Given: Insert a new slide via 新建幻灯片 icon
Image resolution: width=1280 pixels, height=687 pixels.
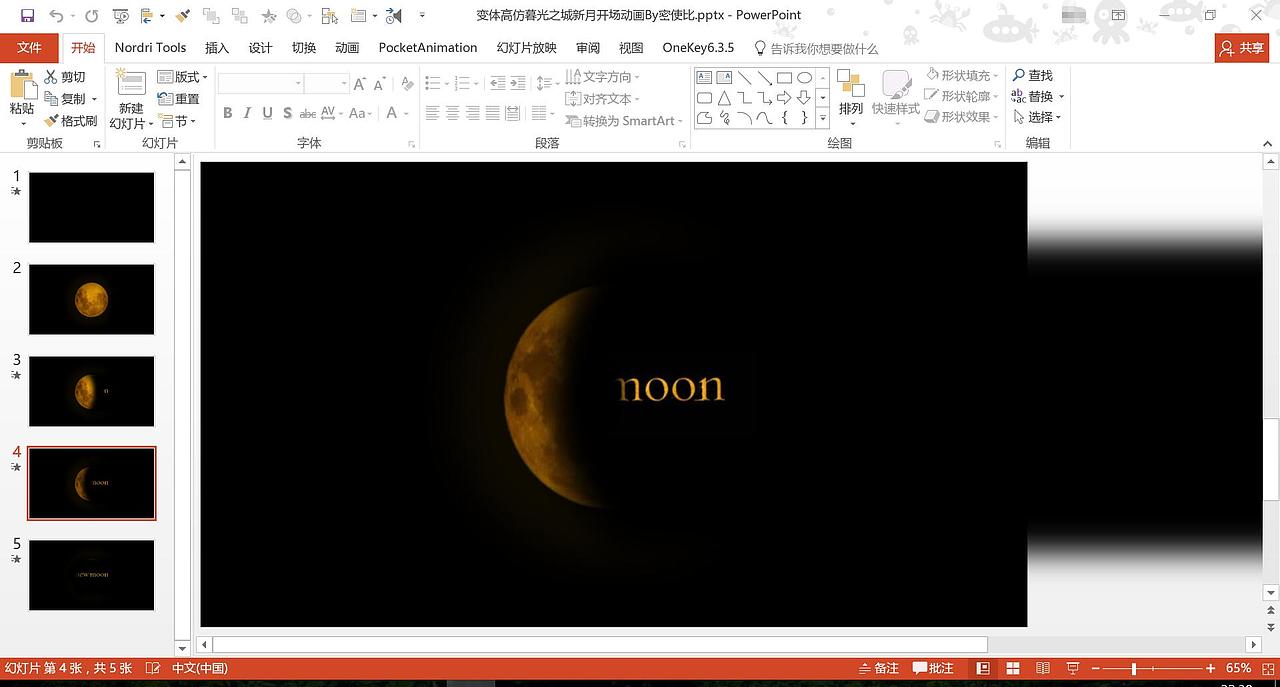Looking at the screenshot, I should 131,81.
